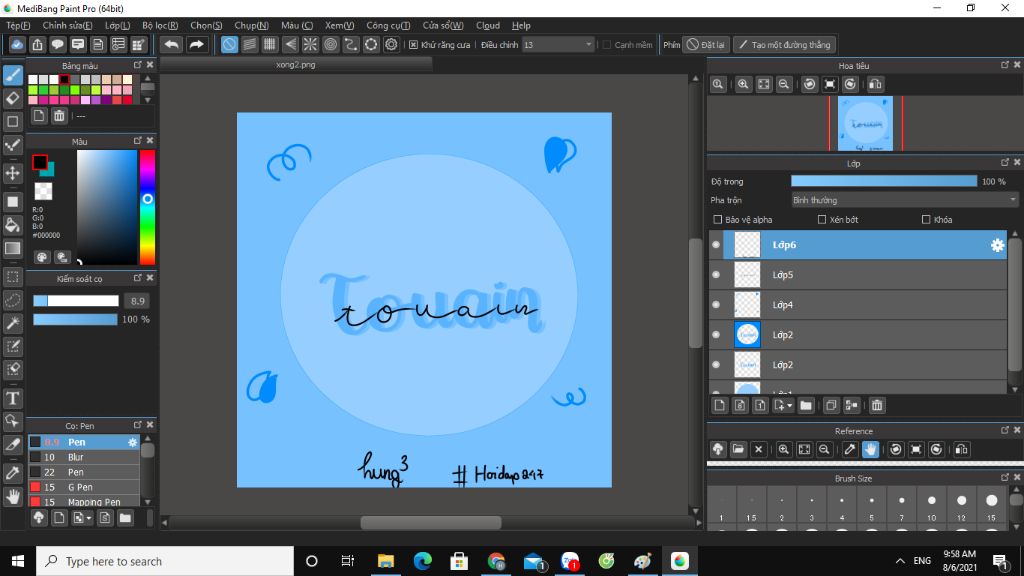Hide layer Lớp4
This screenshot has height=576, width=1024.
pos(716,305)
